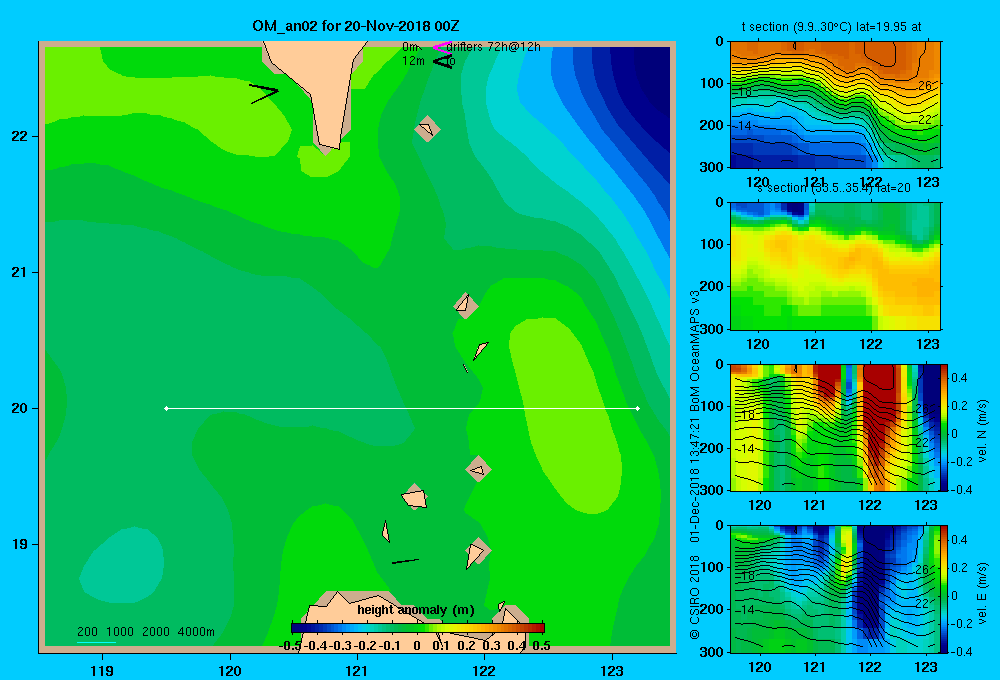Viewport: 1000px width, 680px height.
Task: Click the '0.4' tick on the vel. N scale
Action: [959, 378]
